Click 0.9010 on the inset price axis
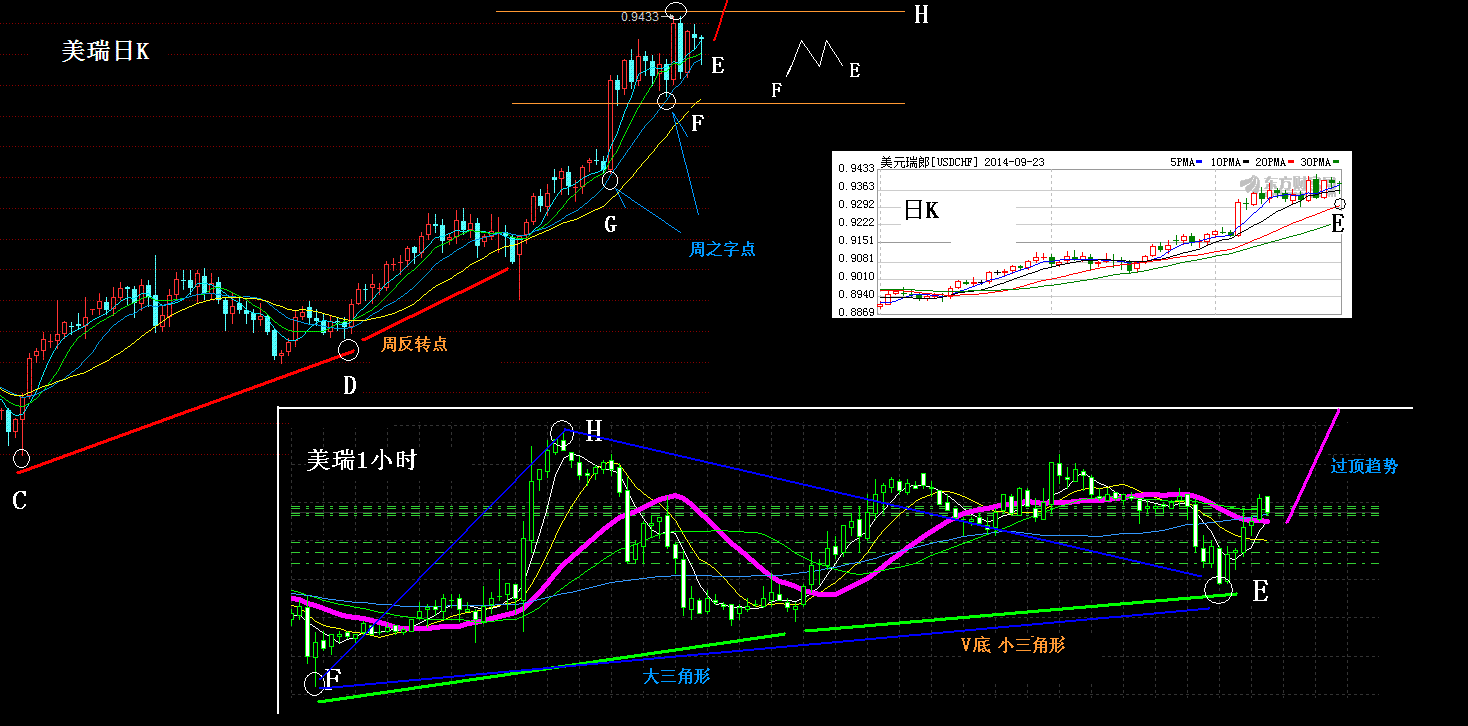Image resolution: width=1468 pixels, height=726 pixels. (857, 277)
